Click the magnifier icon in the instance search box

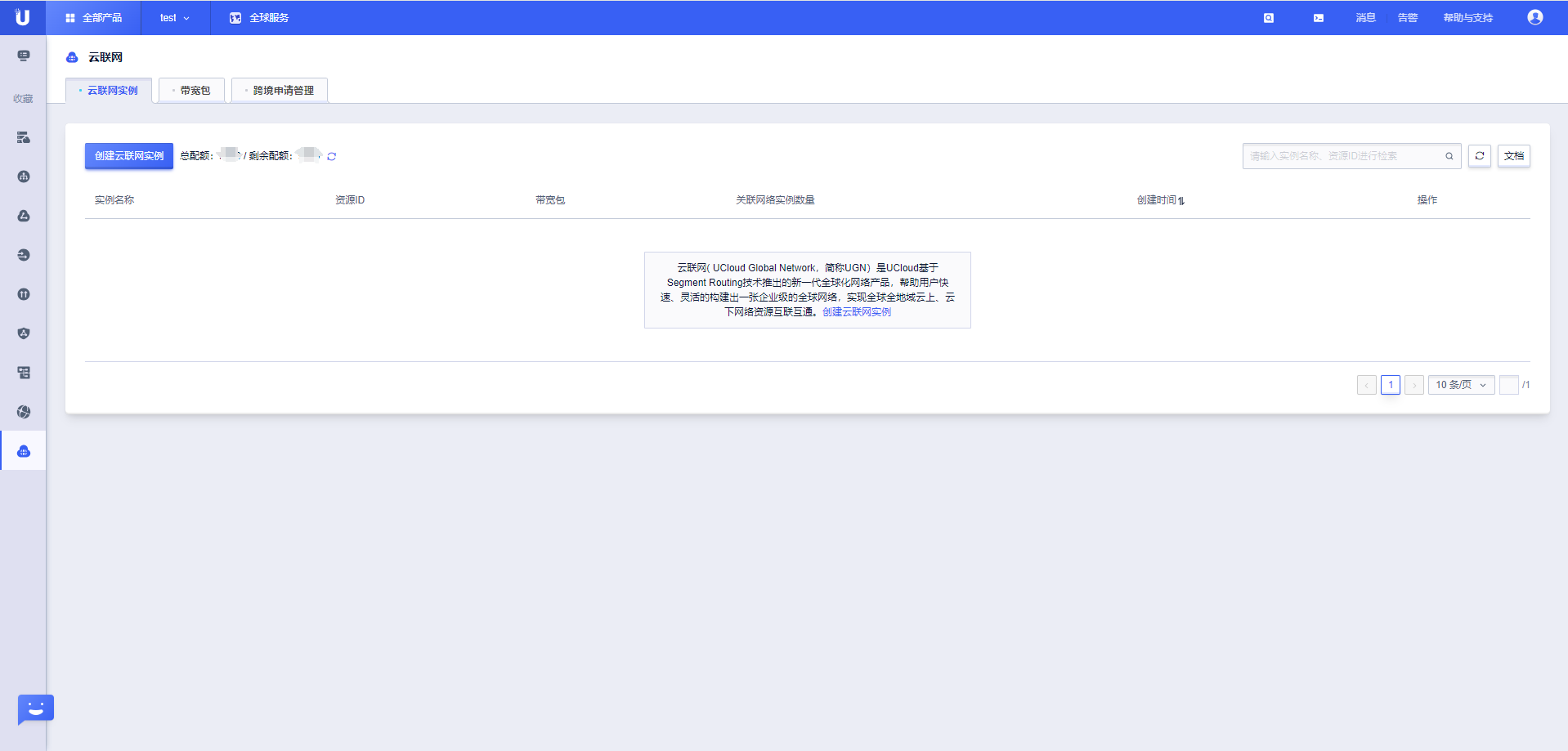(x=1449, y=156)
